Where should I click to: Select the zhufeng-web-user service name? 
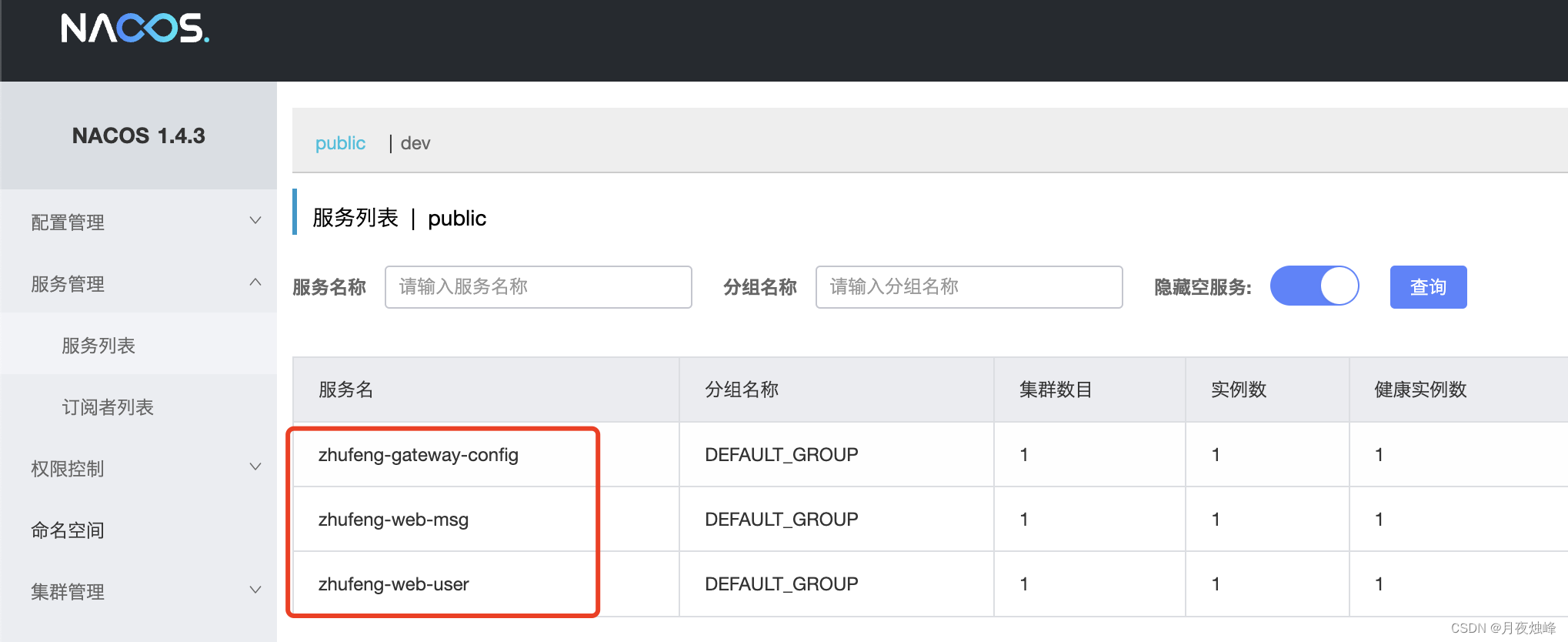tap(393, 584)
